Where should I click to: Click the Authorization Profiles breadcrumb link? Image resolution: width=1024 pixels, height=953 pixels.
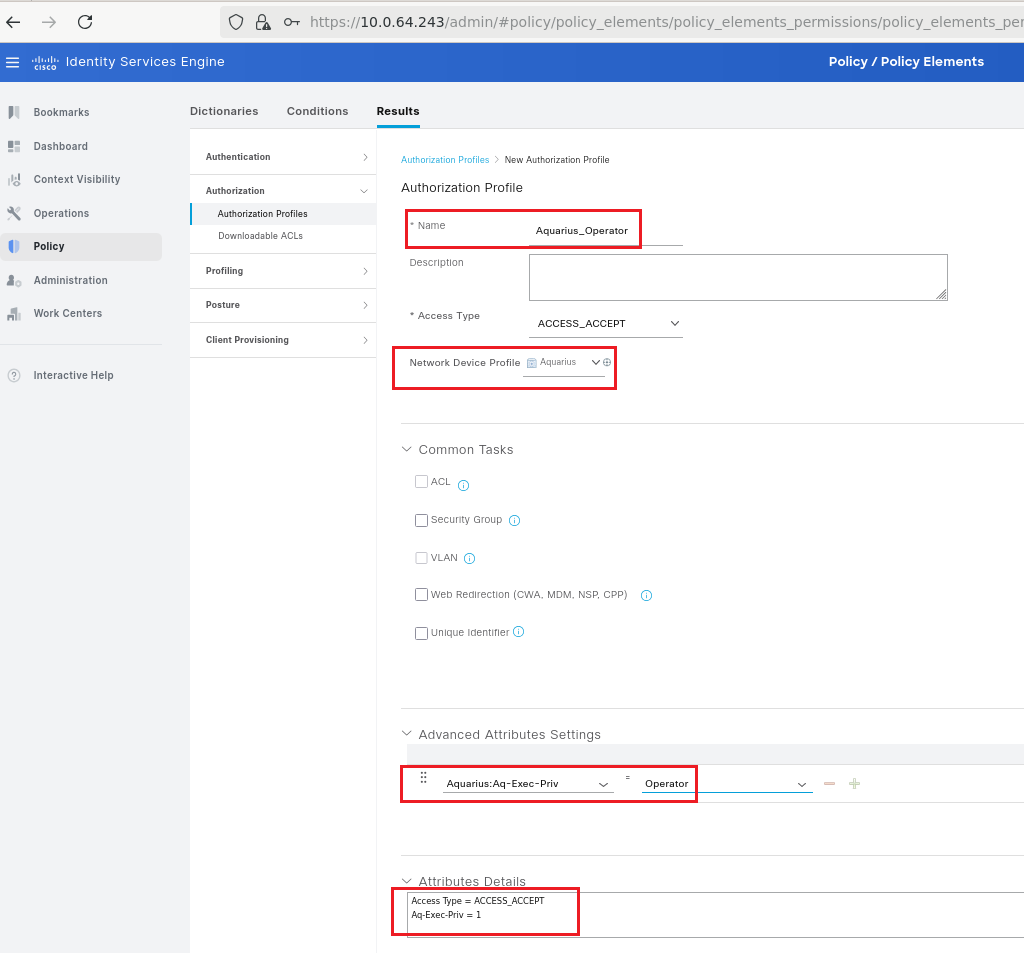coord(445,160)
